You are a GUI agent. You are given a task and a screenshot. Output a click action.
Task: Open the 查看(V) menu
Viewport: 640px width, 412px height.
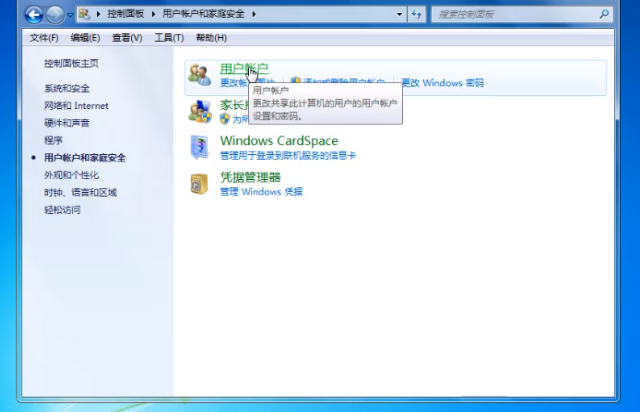pyautogui.click(x=127, y=38)
